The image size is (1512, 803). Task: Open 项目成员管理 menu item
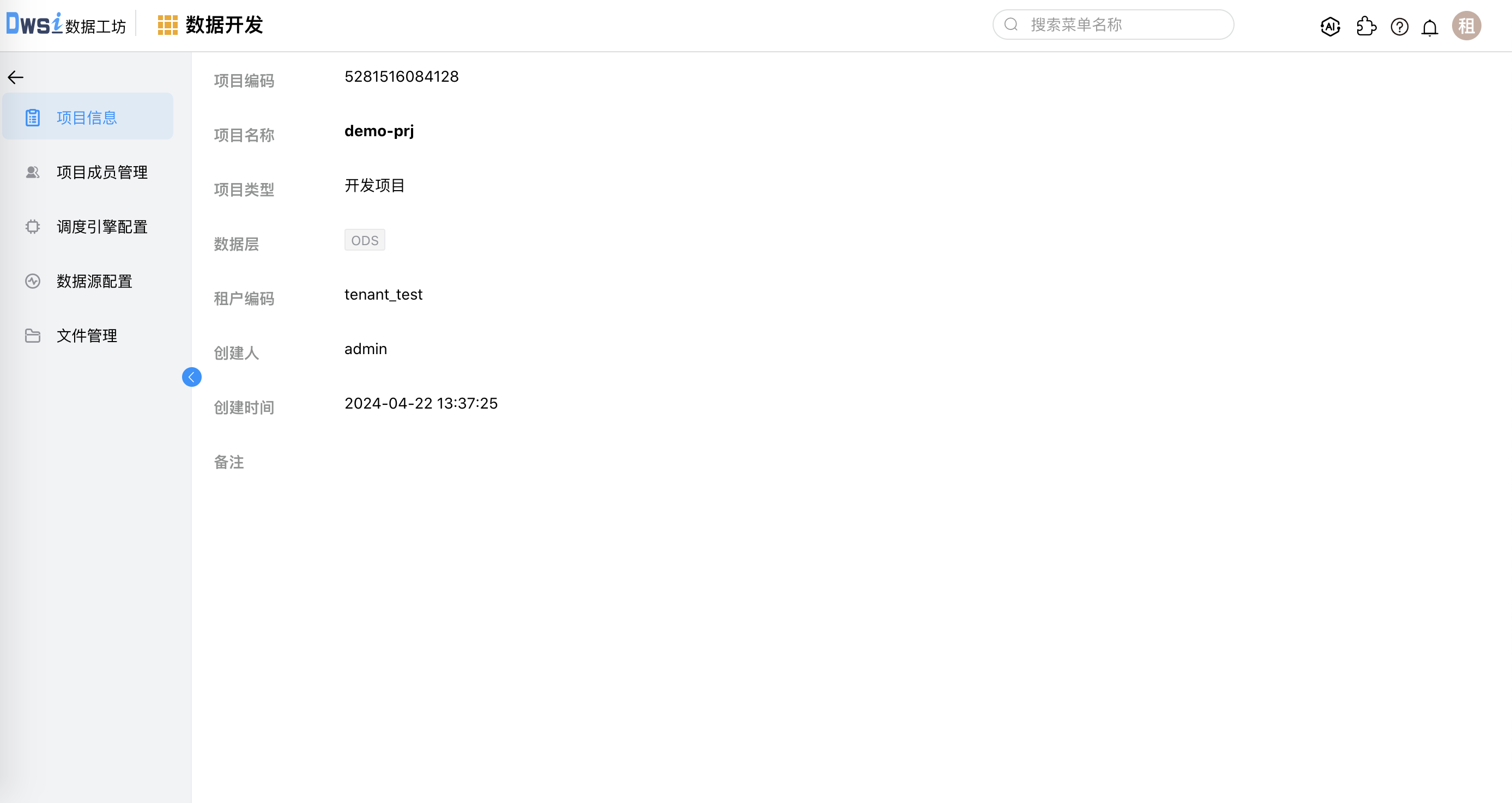point(101,173)
